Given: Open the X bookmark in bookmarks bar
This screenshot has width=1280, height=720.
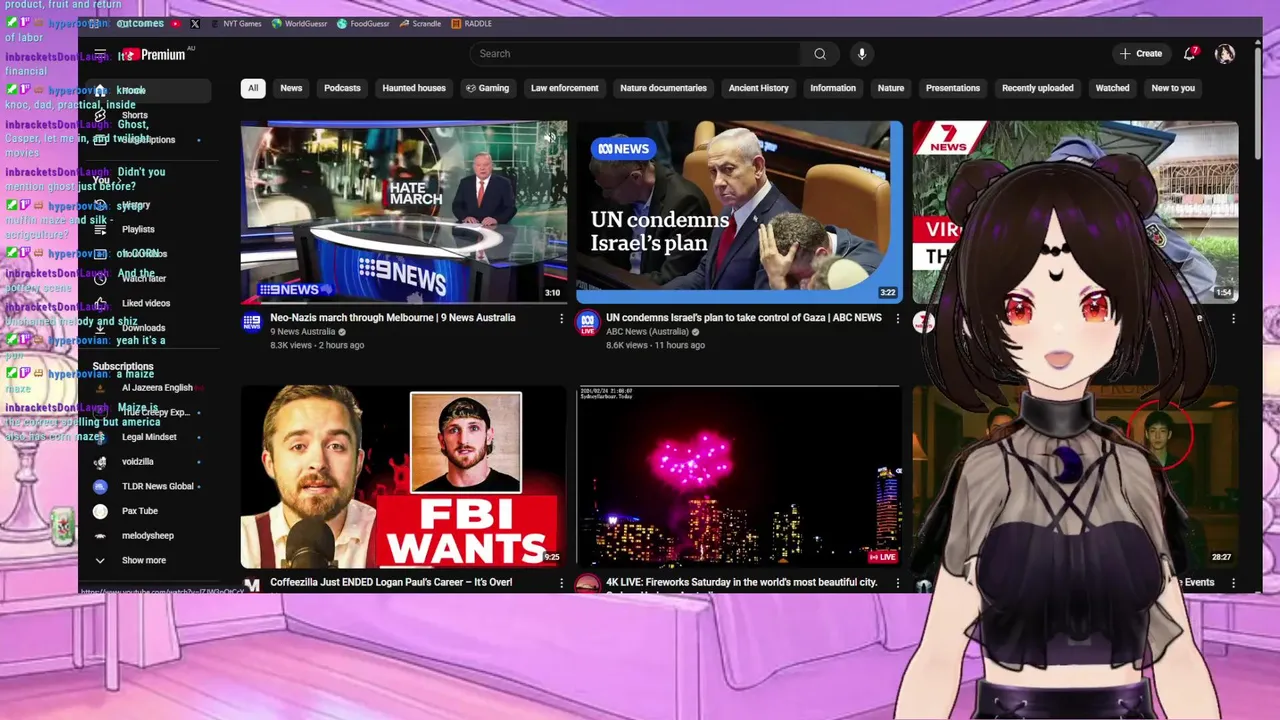Looking at the screenshot, I should click(x=195, y=23).
